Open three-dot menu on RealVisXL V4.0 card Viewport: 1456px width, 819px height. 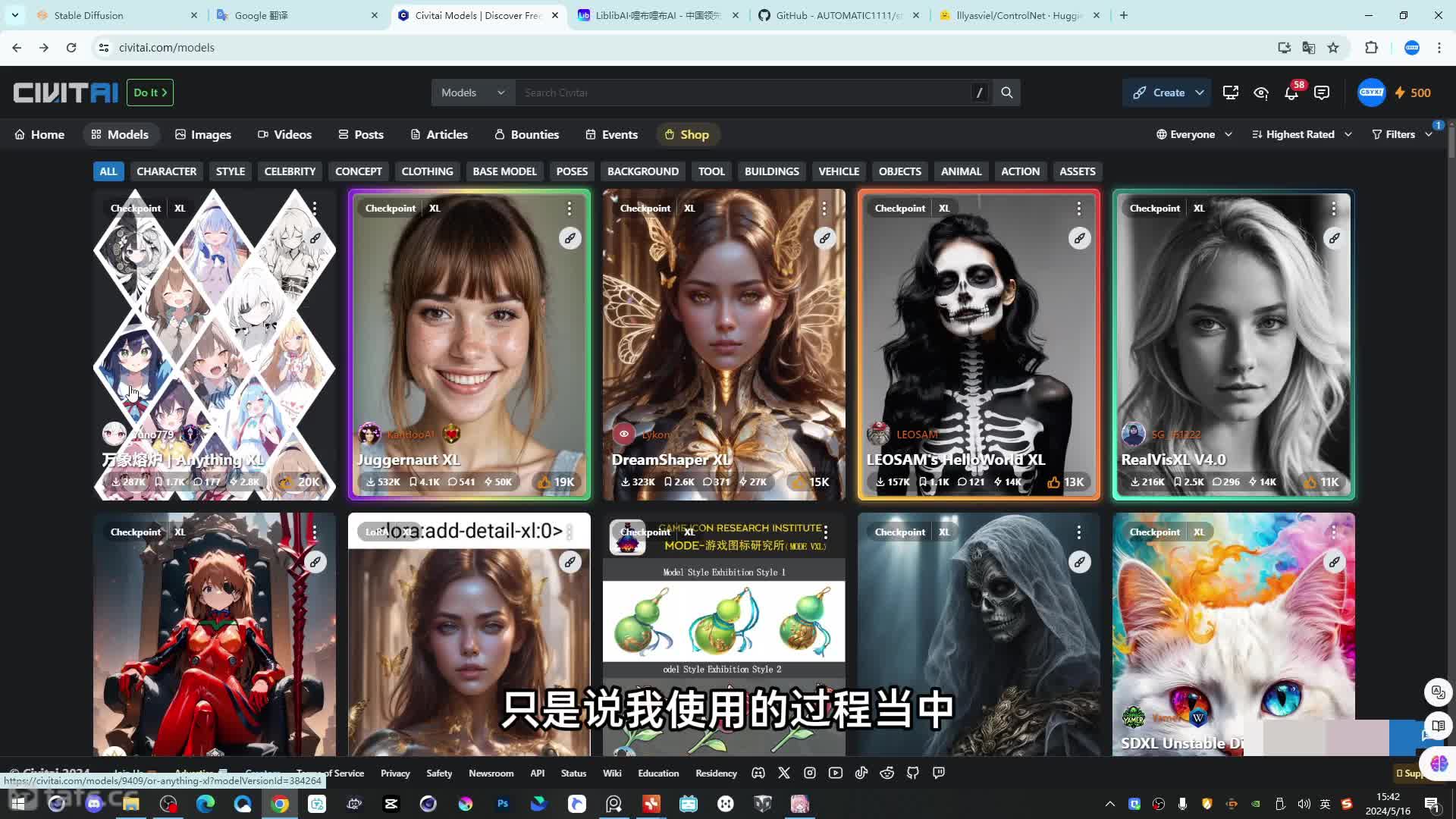[x=1334, y=208]
